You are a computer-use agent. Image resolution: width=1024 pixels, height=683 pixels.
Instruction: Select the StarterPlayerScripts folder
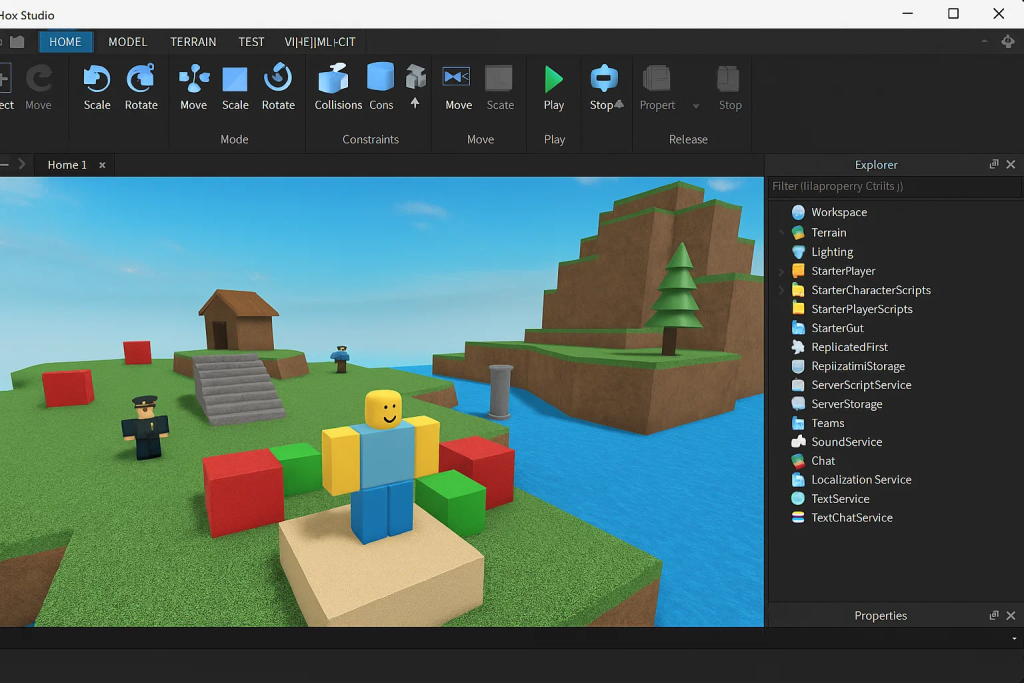point(861,309)
